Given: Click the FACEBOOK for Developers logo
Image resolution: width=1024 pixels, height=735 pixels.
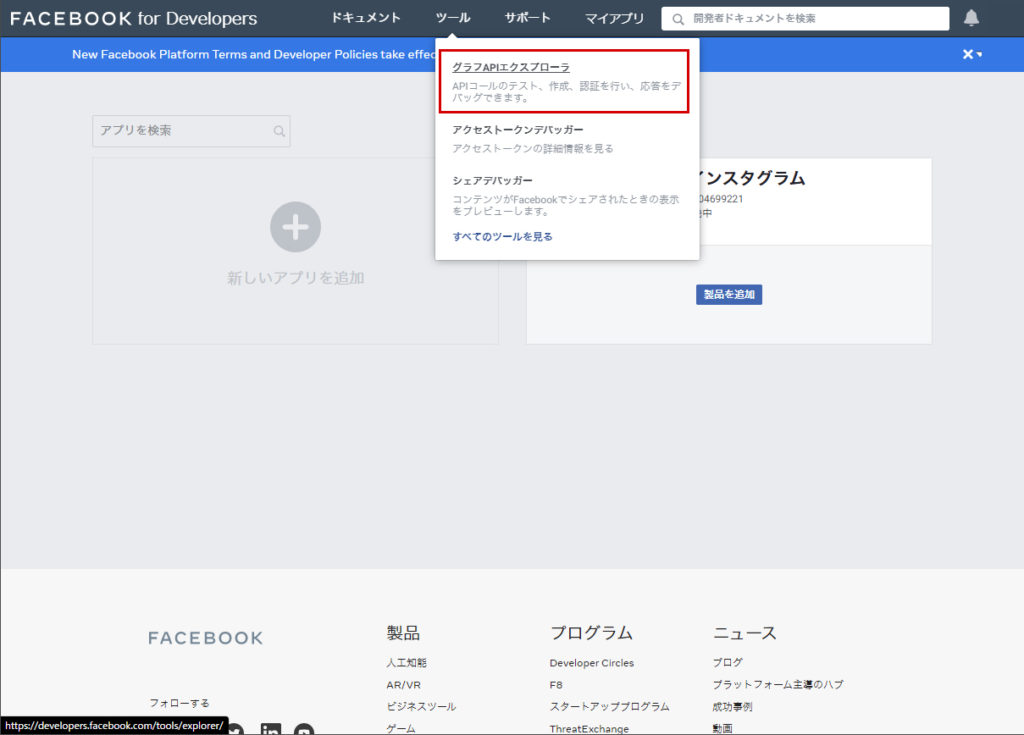Looking at the screenshot, I should 133,18.
